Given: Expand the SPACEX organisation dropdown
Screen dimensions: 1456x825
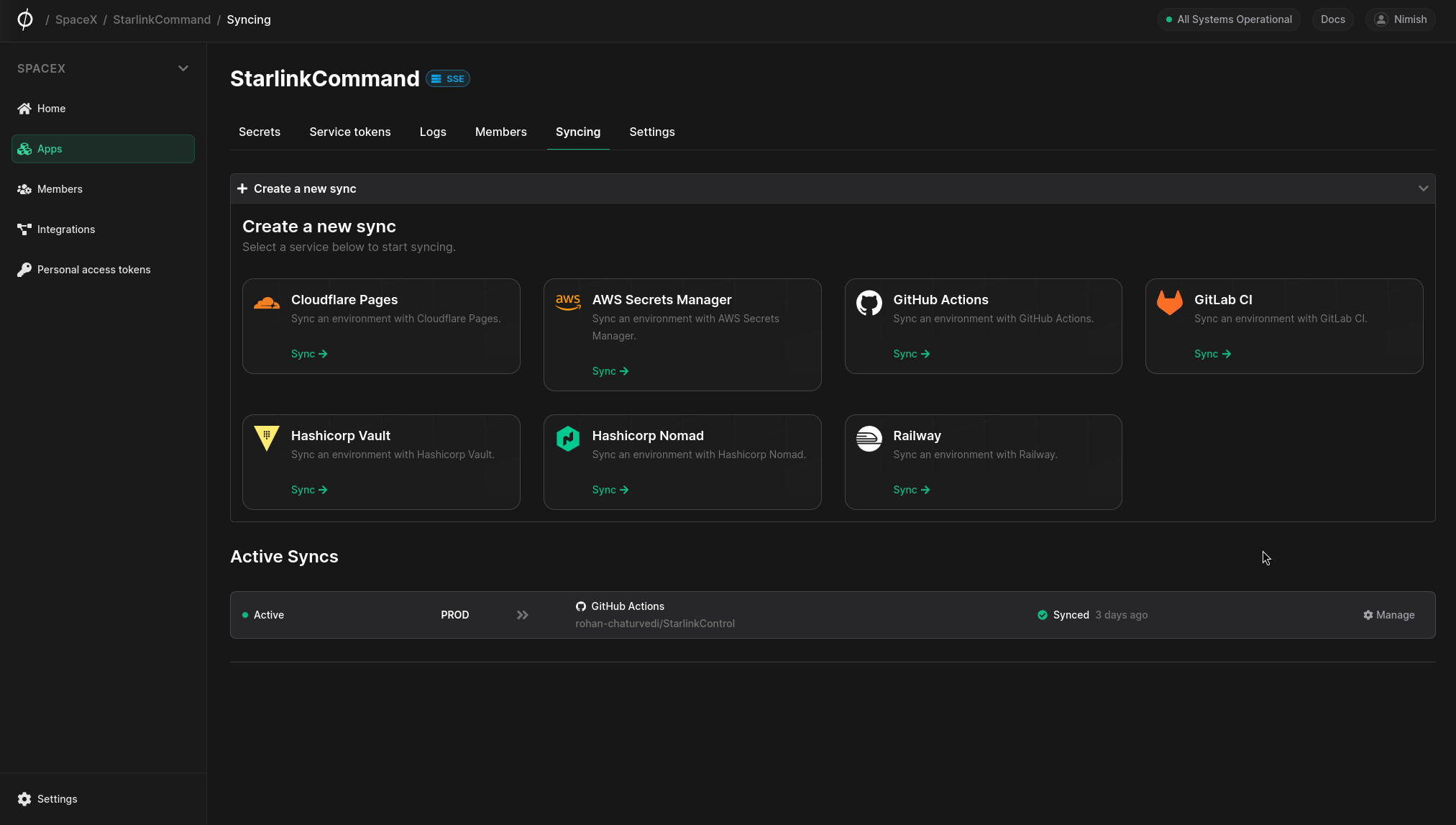Looking at the screenshot, I should click(x=183, y=68).
